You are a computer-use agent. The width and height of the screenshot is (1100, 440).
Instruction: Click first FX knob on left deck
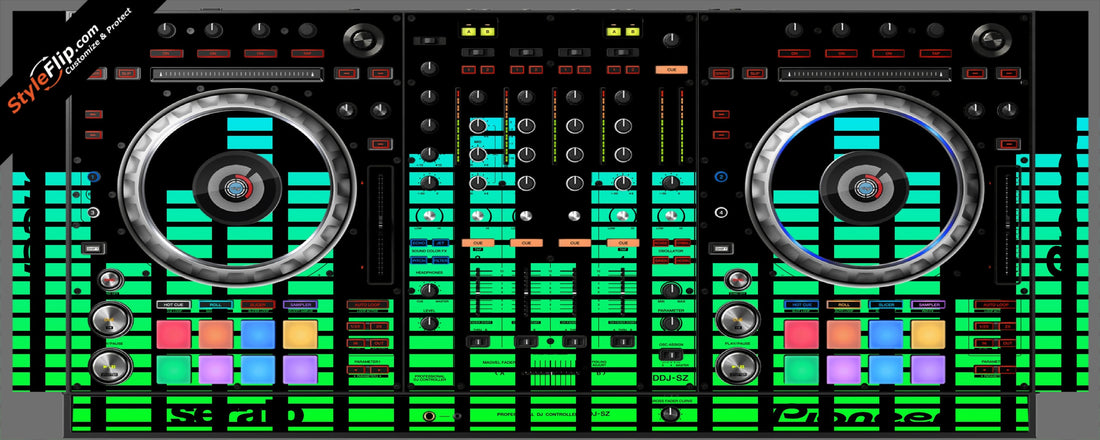point(166,30)
